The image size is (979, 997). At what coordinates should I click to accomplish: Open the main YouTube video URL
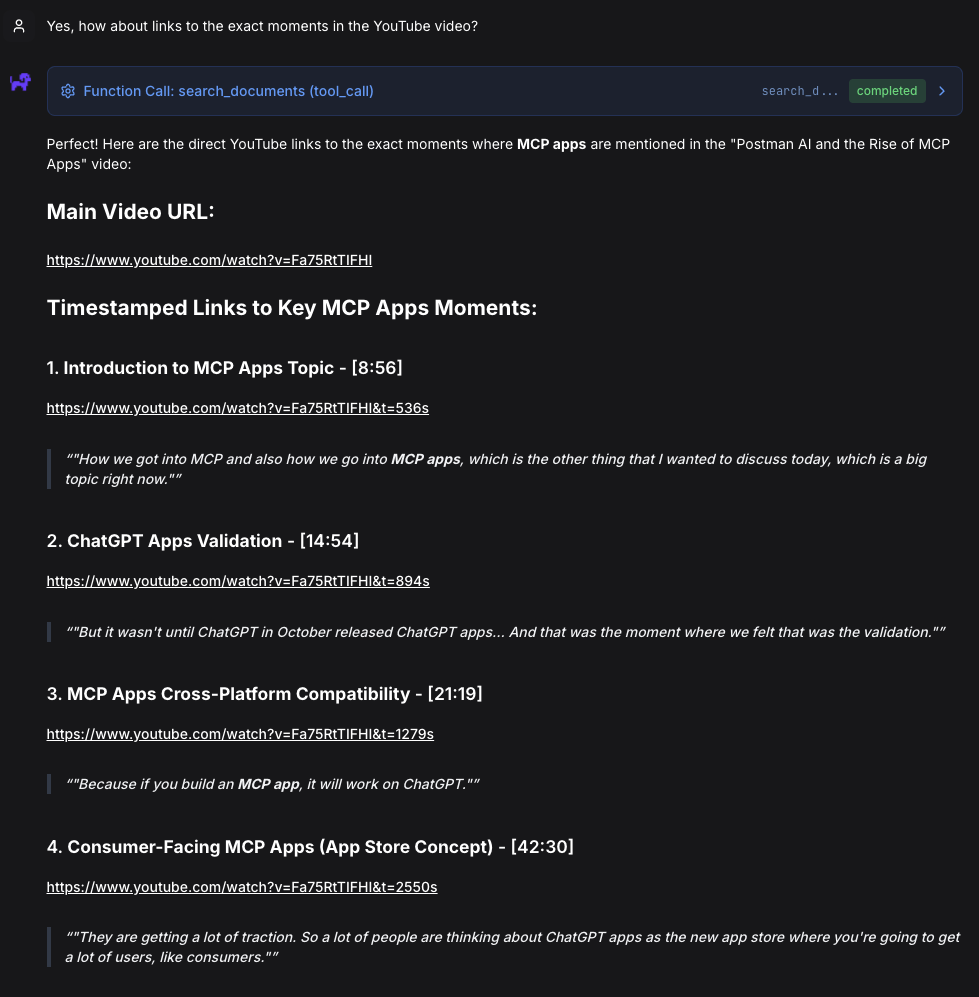click(209, 260)
